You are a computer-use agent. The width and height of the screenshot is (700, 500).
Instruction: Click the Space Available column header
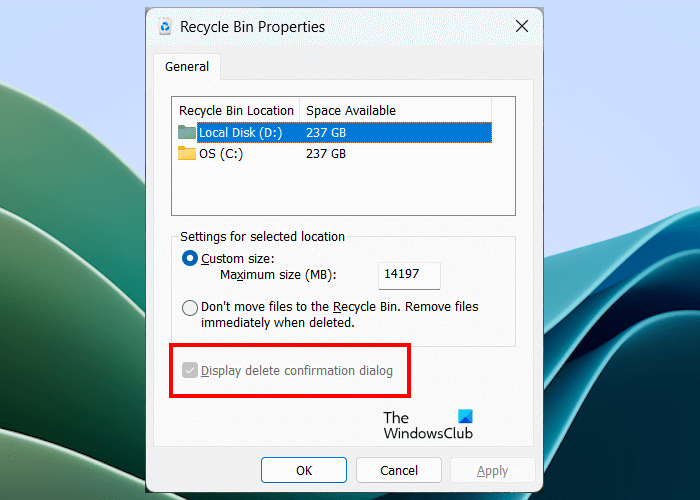tap(351, 110)
